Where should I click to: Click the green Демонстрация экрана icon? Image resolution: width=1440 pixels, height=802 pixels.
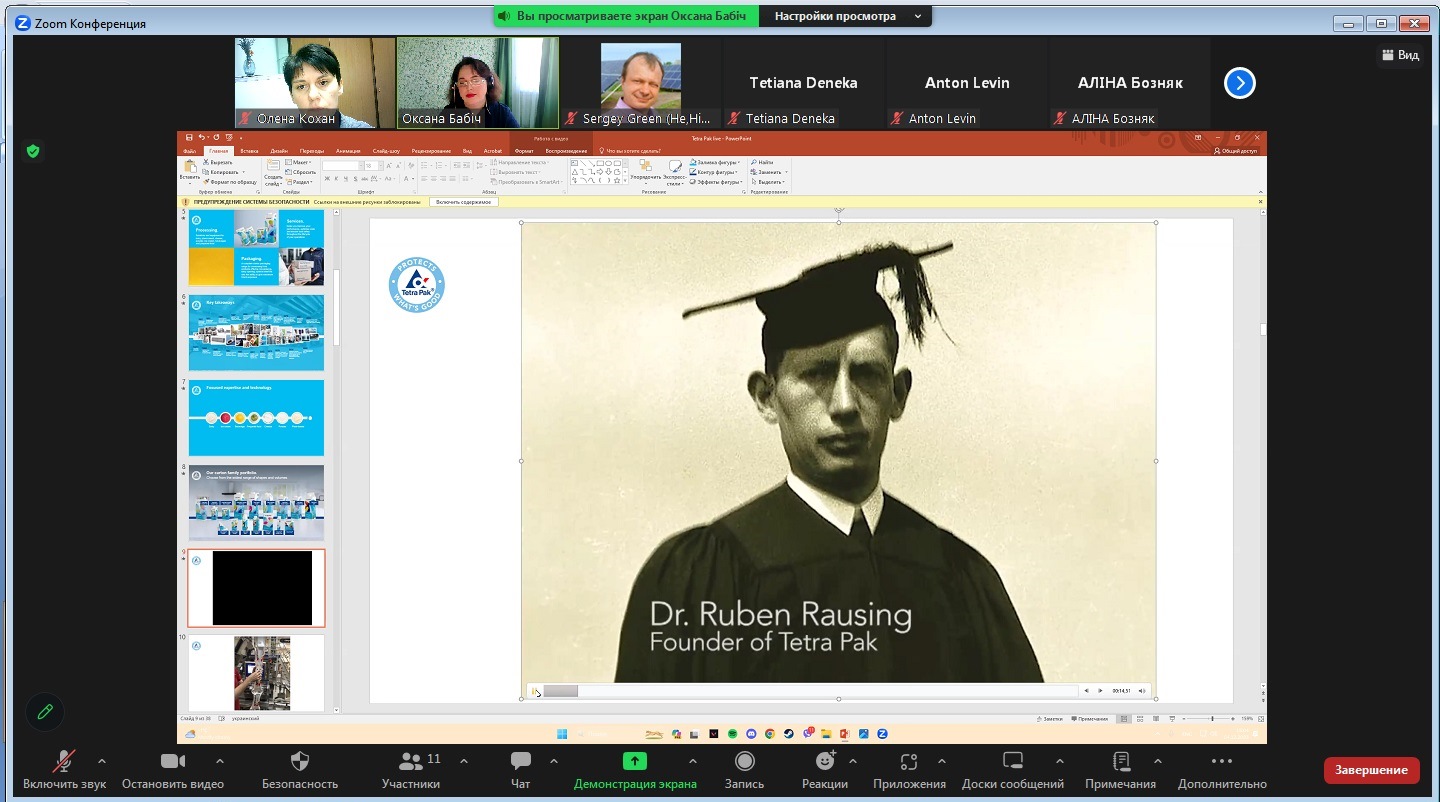pos(635,762)
